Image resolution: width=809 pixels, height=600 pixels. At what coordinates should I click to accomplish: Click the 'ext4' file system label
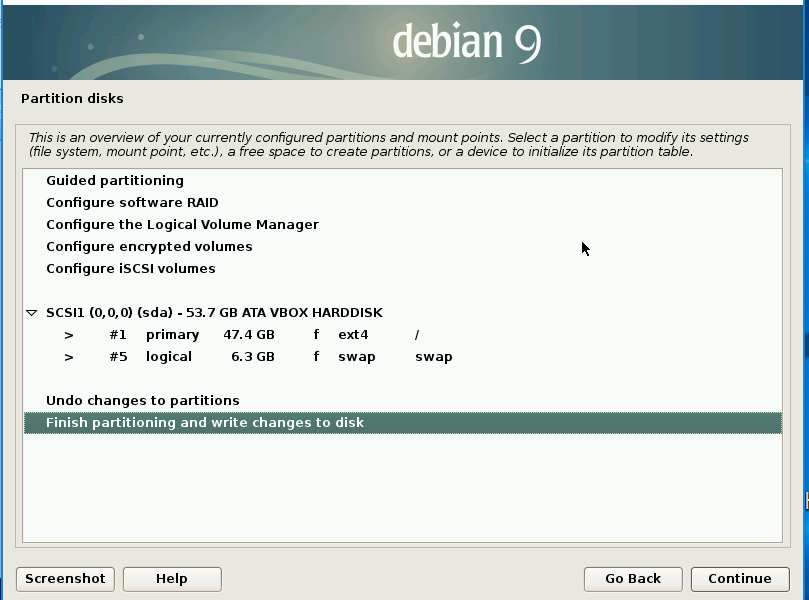coord(353,335)
